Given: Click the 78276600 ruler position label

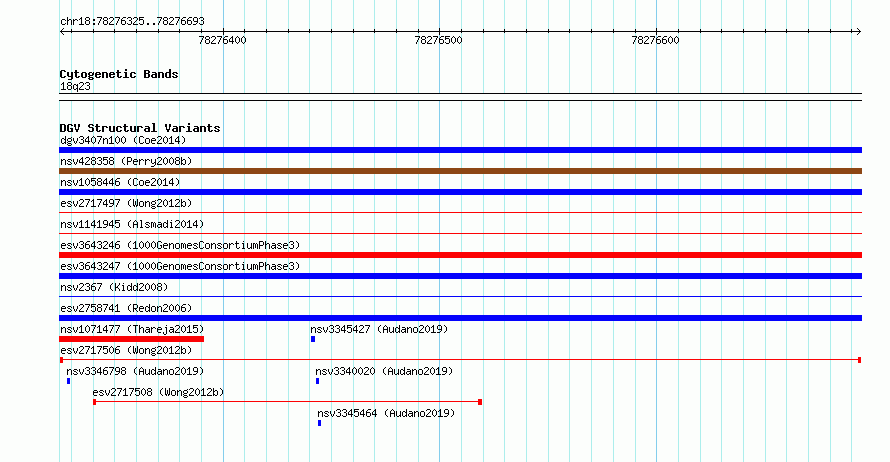Looking at the screenshot, I should point(656,40).
